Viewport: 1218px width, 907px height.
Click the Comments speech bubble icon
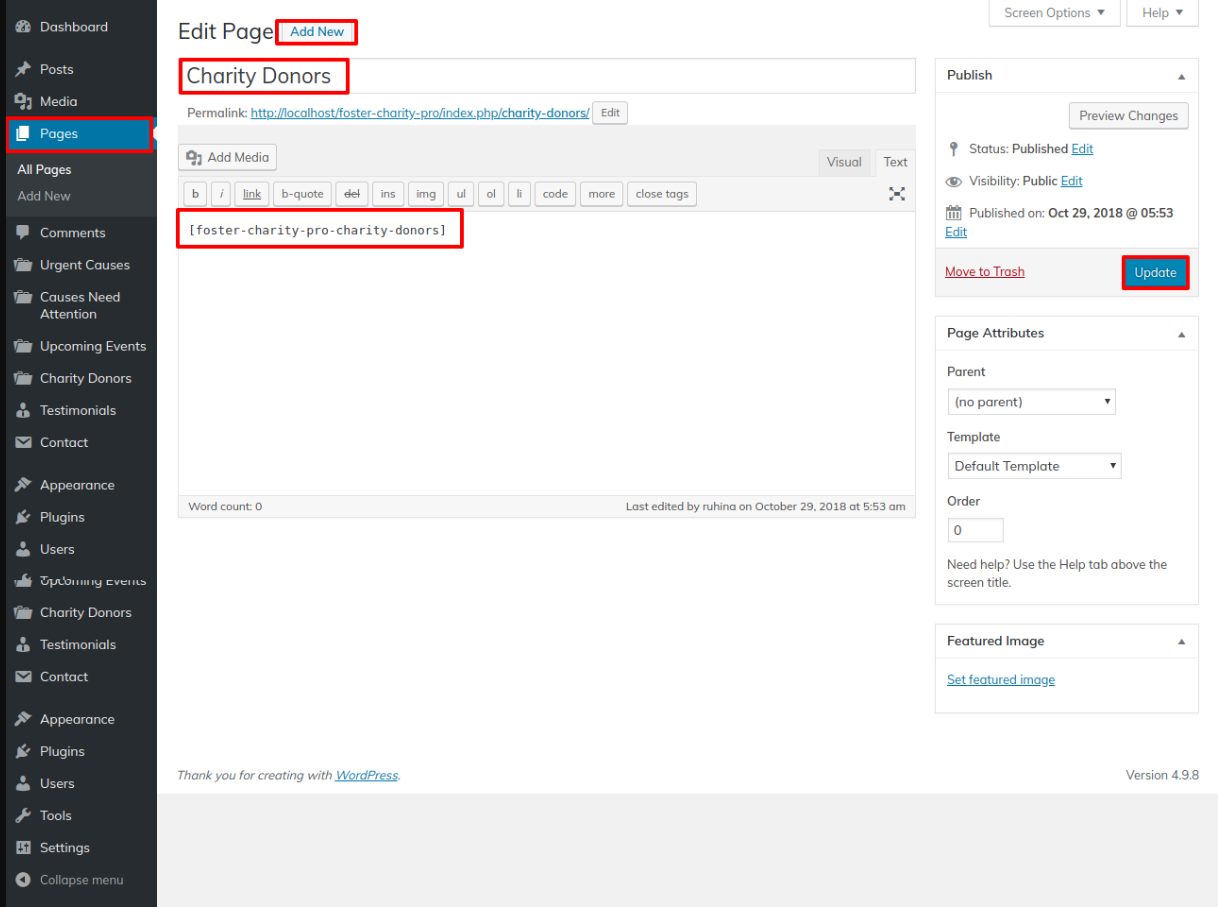click(23, 233)
